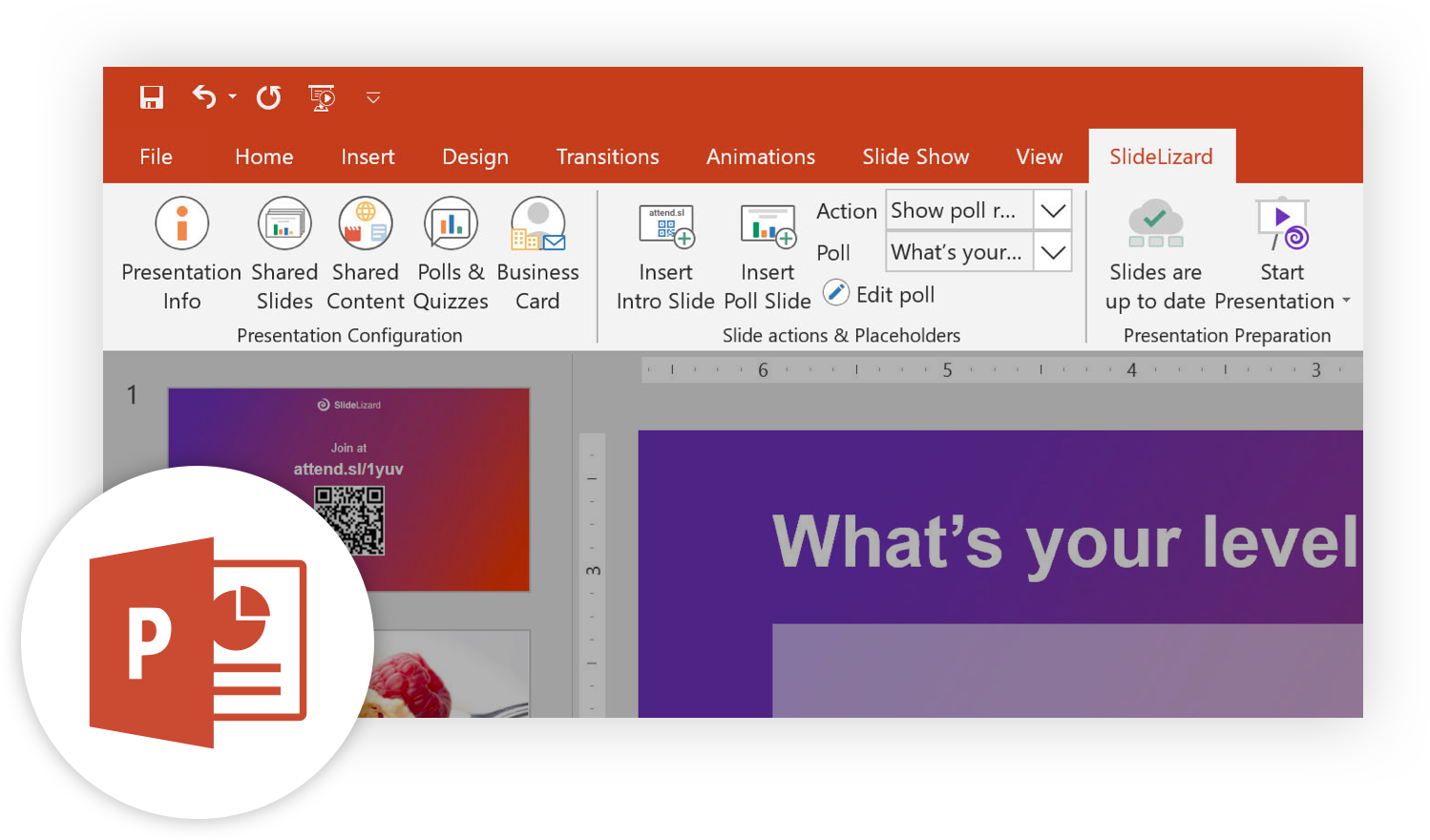Screen dimensions: 1430x840
Task: Click the attend.sl/1yuv link on slide thumbnail
Action: click(x=348, y=469)
